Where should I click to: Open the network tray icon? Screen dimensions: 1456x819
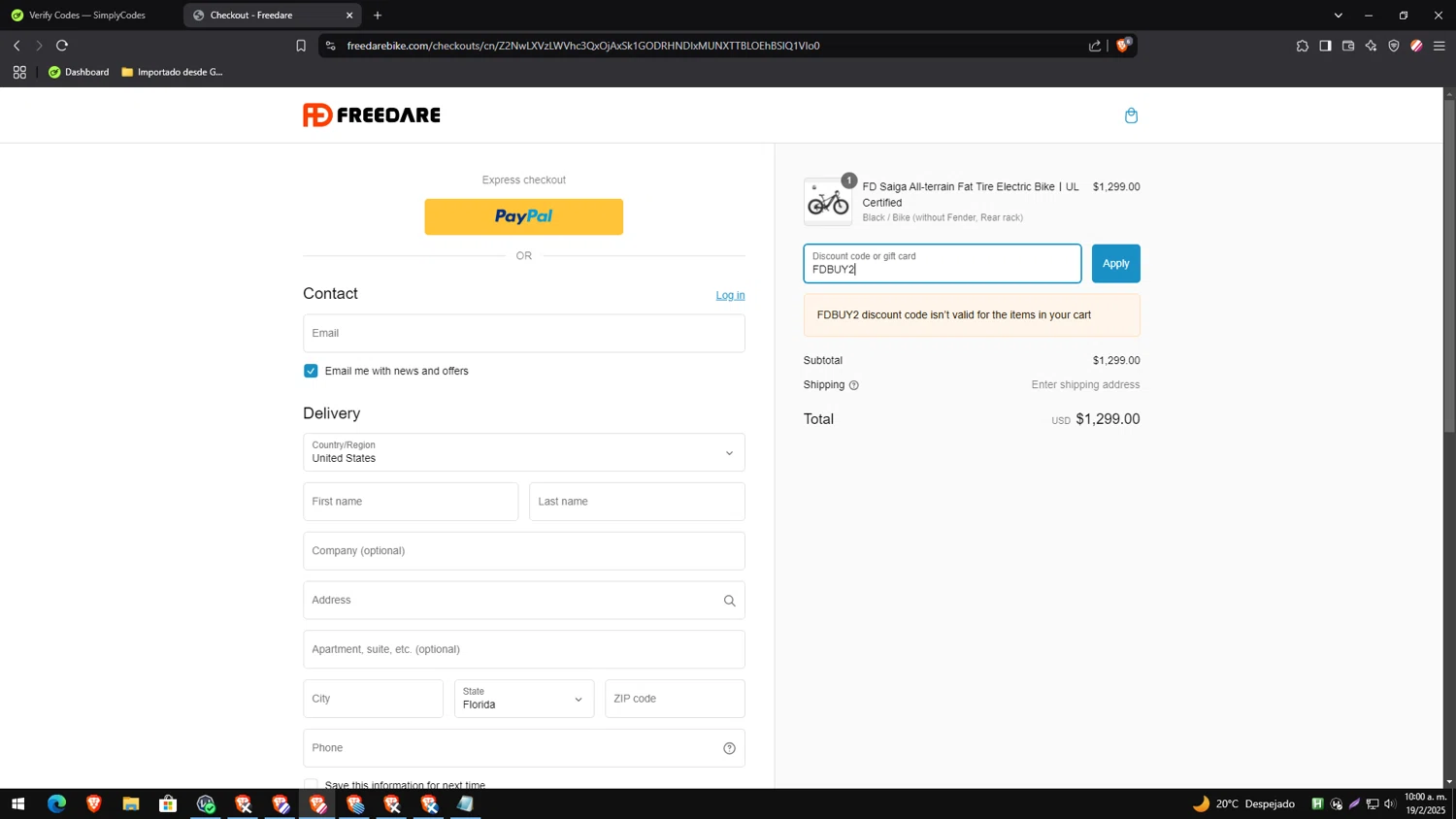pos(1373,803)
